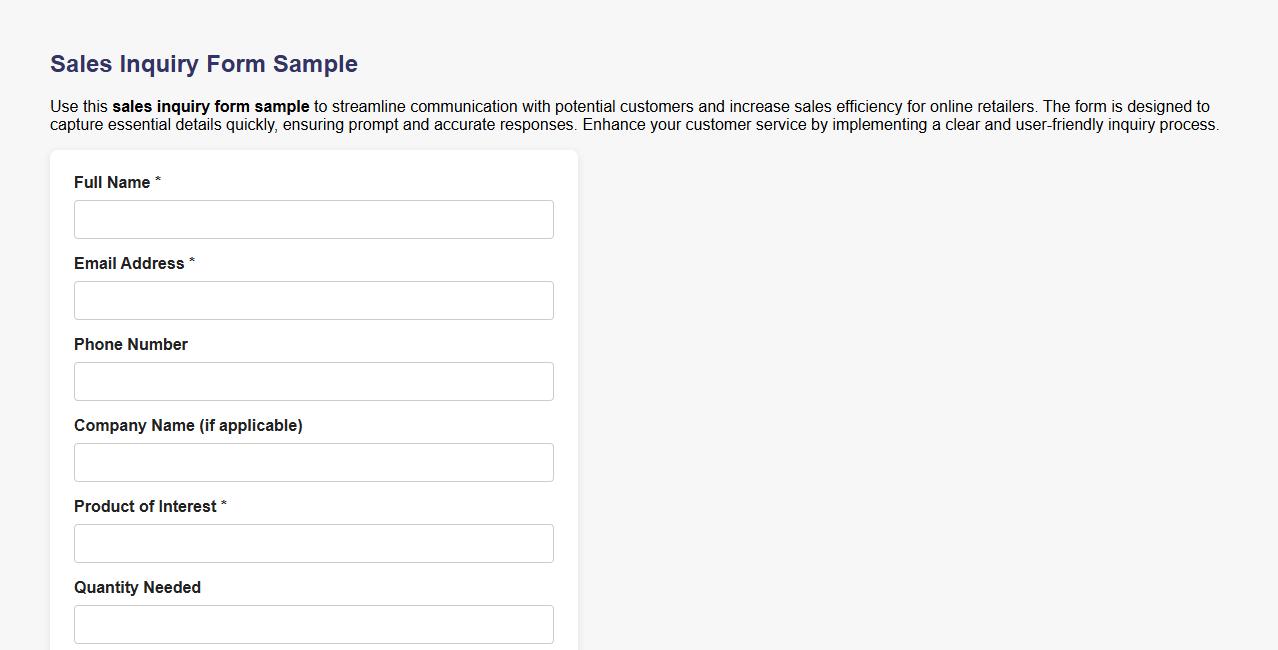1278x650 pixels.
Task: Click the Product of Interest input field
Action: coord(313,543)
